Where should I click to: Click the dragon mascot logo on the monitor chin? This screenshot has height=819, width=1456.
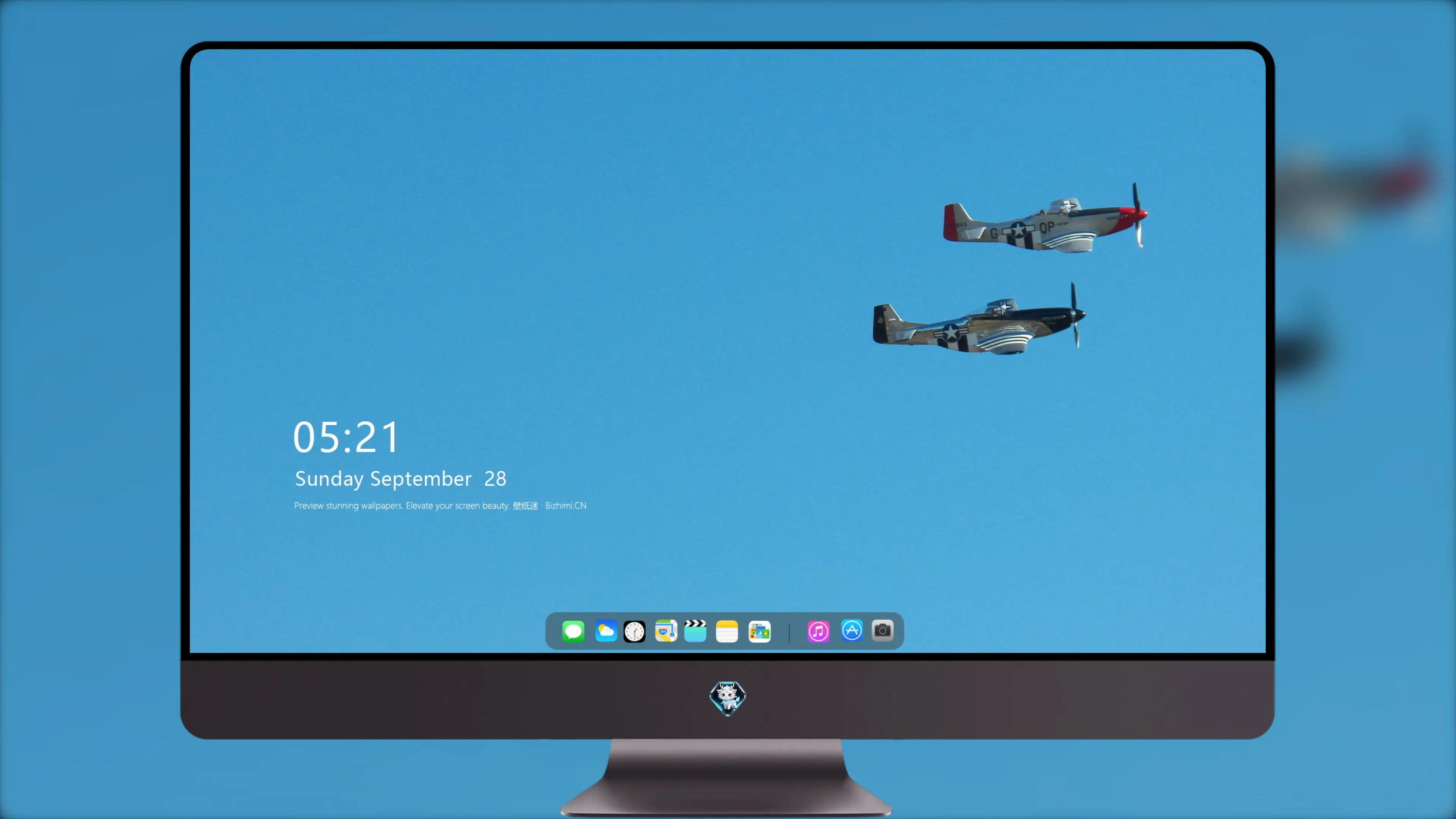(x=728, y=698)
